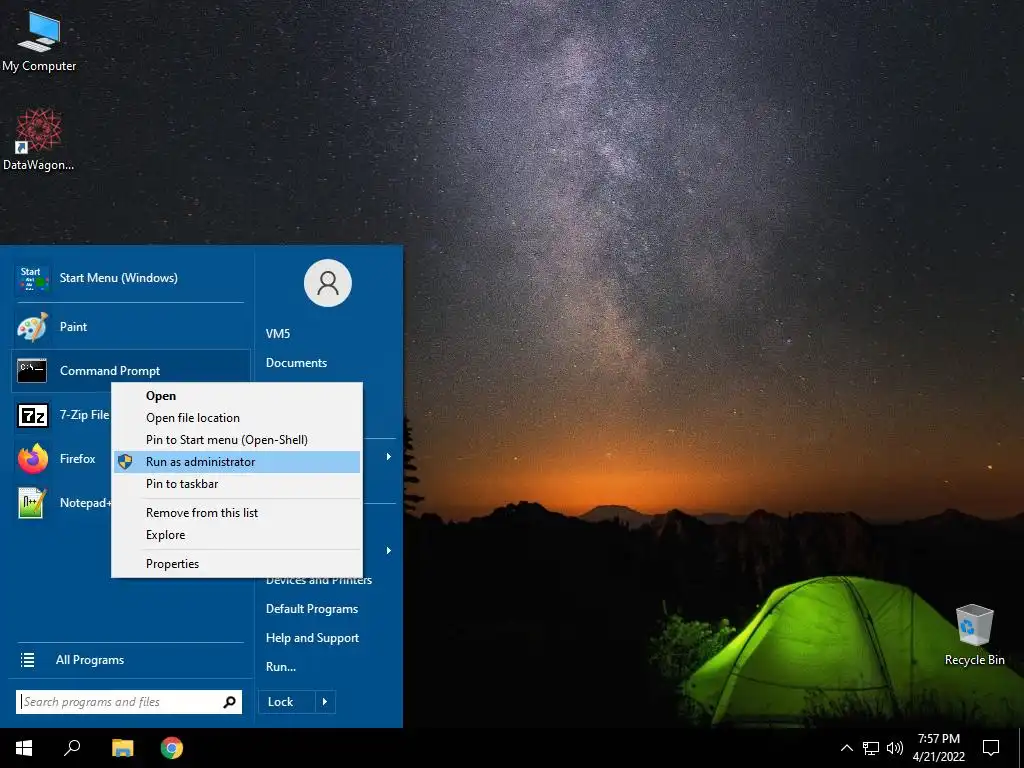Open the Recycle Bin icon
Image resolution: width=1024 pixels, height=768 pixels.
point(974,635)
